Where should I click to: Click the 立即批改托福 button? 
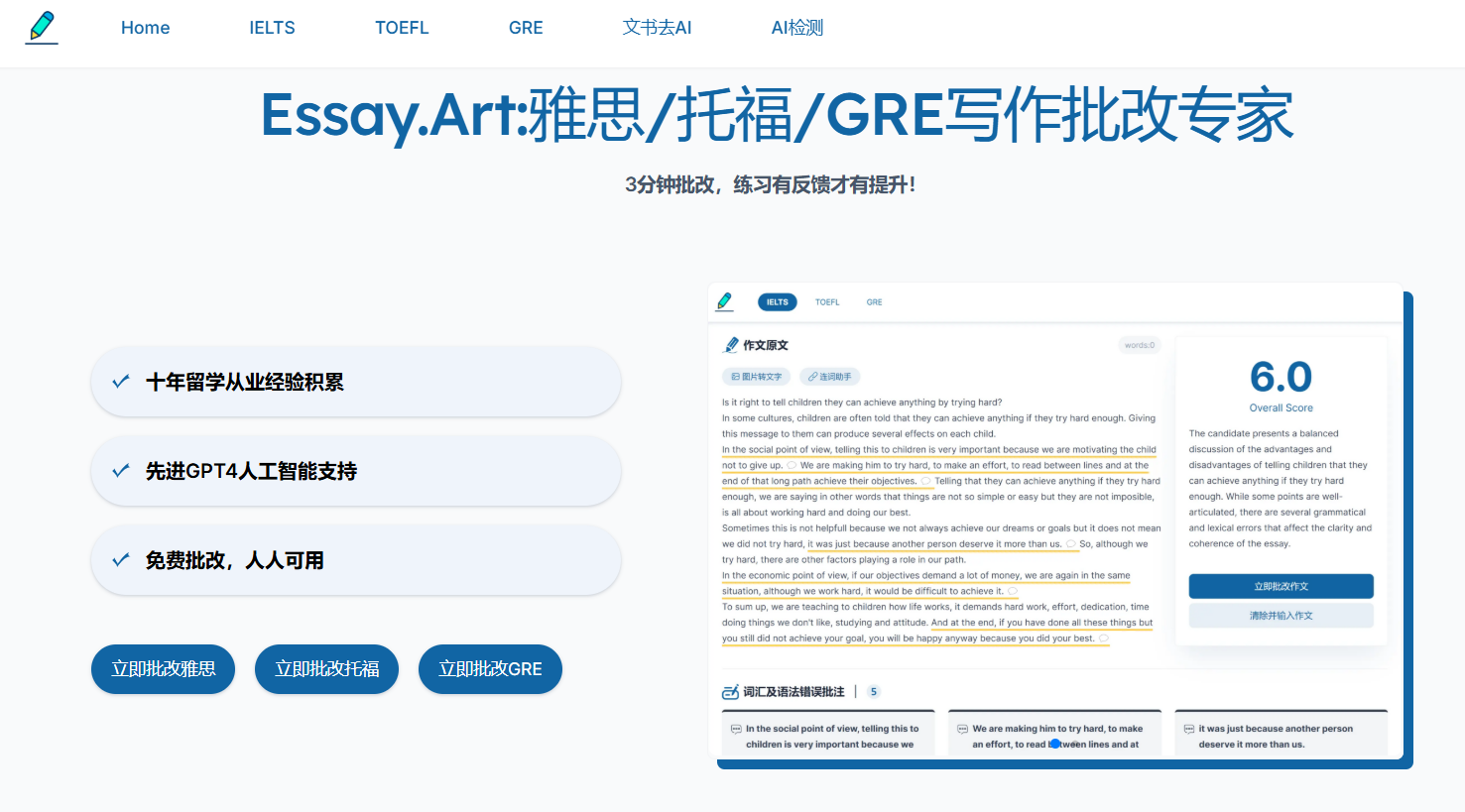pos(326,669)
